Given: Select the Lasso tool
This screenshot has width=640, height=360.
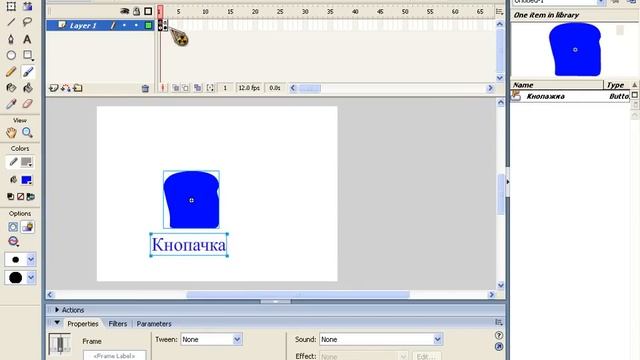Looking at the screenshot, I should pos(27,22).
